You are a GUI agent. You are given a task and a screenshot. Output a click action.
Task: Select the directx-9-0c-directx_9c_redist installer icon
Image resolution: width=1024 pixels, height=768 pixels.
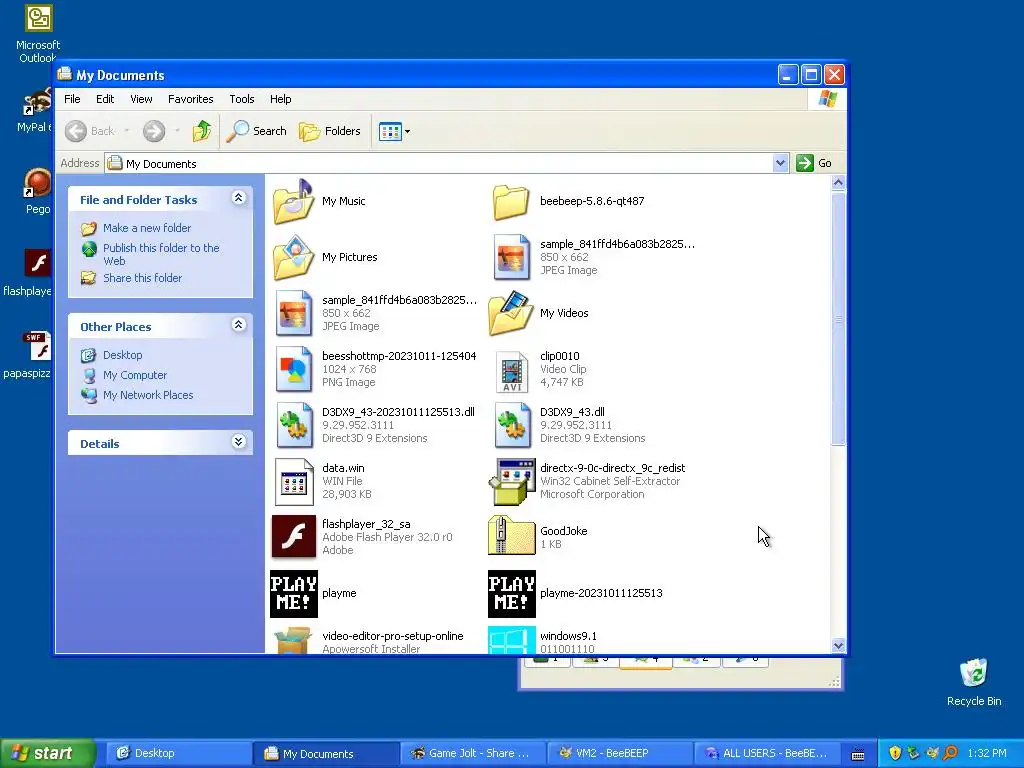(511, 481)
